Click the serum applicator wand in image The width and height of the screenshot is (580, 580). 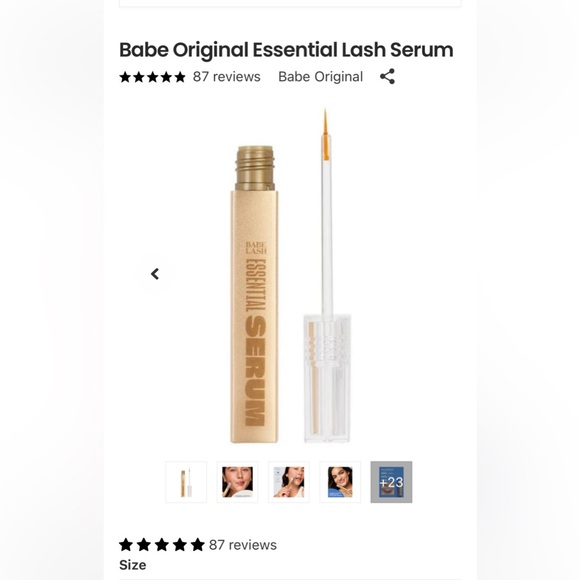pos(327,276)
